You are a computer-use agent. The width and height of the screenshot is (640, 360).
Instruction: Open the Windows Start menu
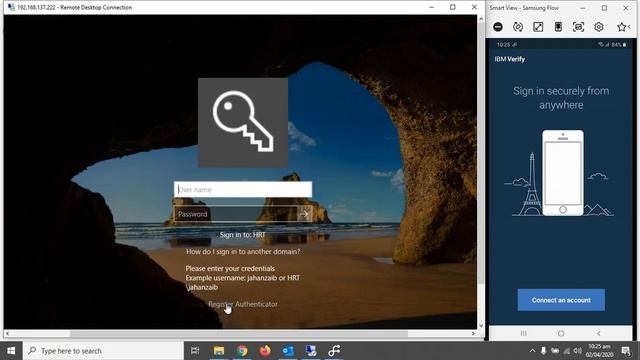coord(11,351)
